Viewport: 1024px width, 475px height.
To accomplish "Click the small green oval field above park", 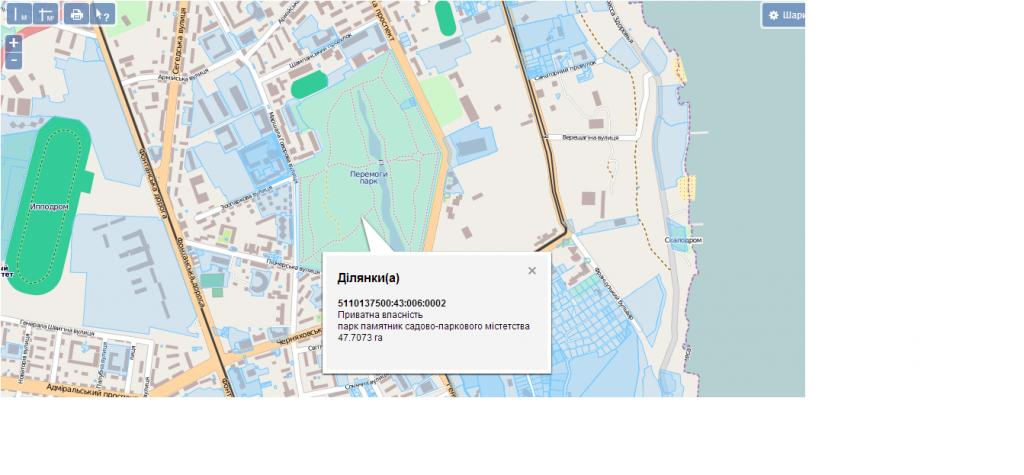I will pyautogui.click(x=309, y=84).
